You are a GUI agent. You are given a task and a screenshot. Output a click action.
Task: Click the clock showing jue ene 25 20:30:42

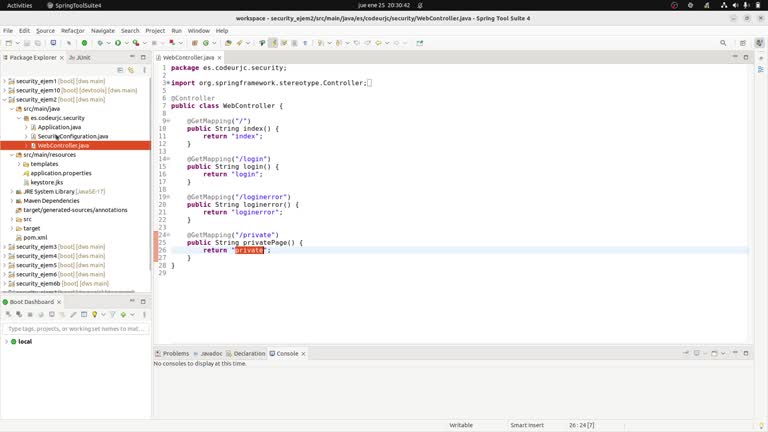pyautogui.click(x=384, y=5)
